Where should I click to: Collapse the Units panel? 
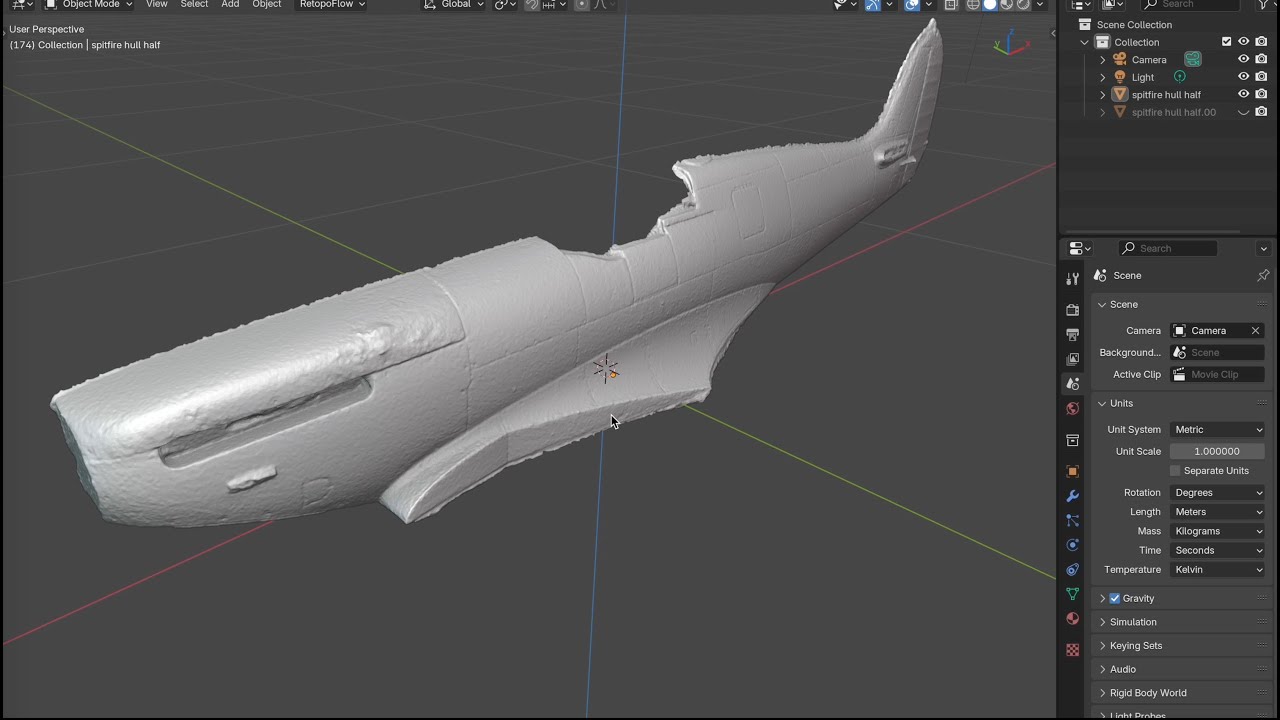click(1121, 403)
